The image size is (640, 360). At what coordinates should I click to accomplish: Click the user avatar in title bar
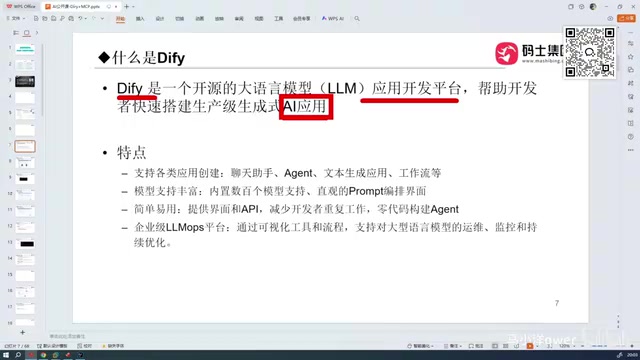tap(593, 7)
